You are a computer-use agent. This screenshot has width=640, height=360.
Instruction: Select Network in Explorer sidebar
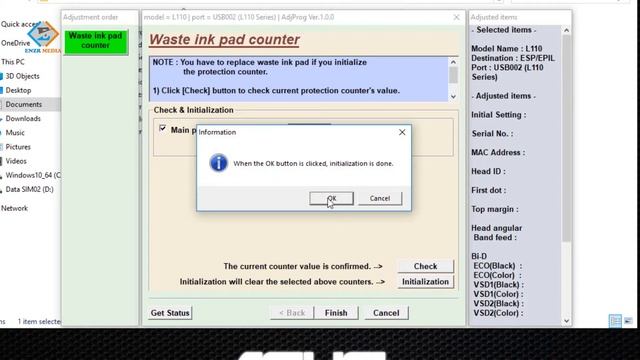tap(14, 208)
